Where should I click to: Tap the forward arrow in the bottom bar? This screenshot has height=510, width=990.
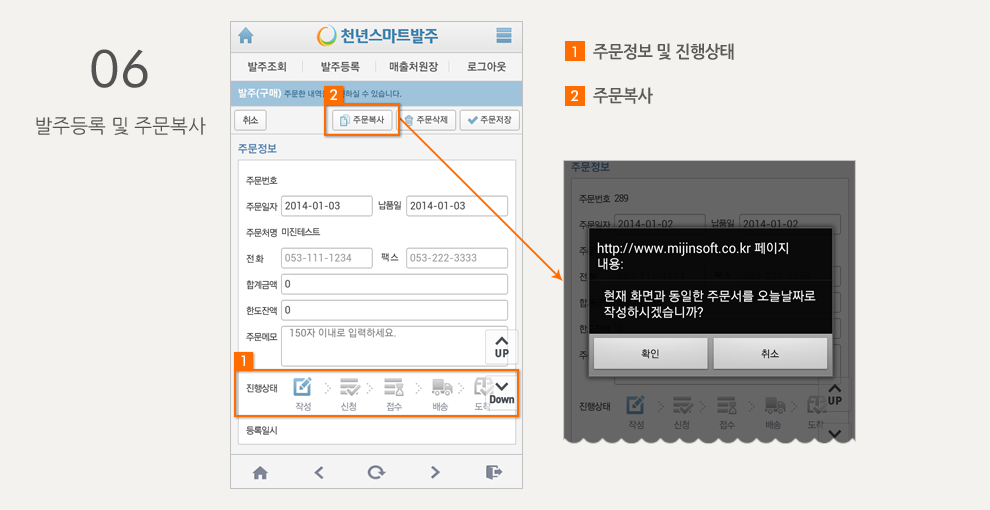point(434,472)
